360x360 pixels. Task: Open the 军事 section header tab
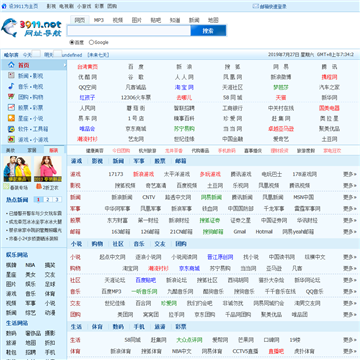[139, 161]
